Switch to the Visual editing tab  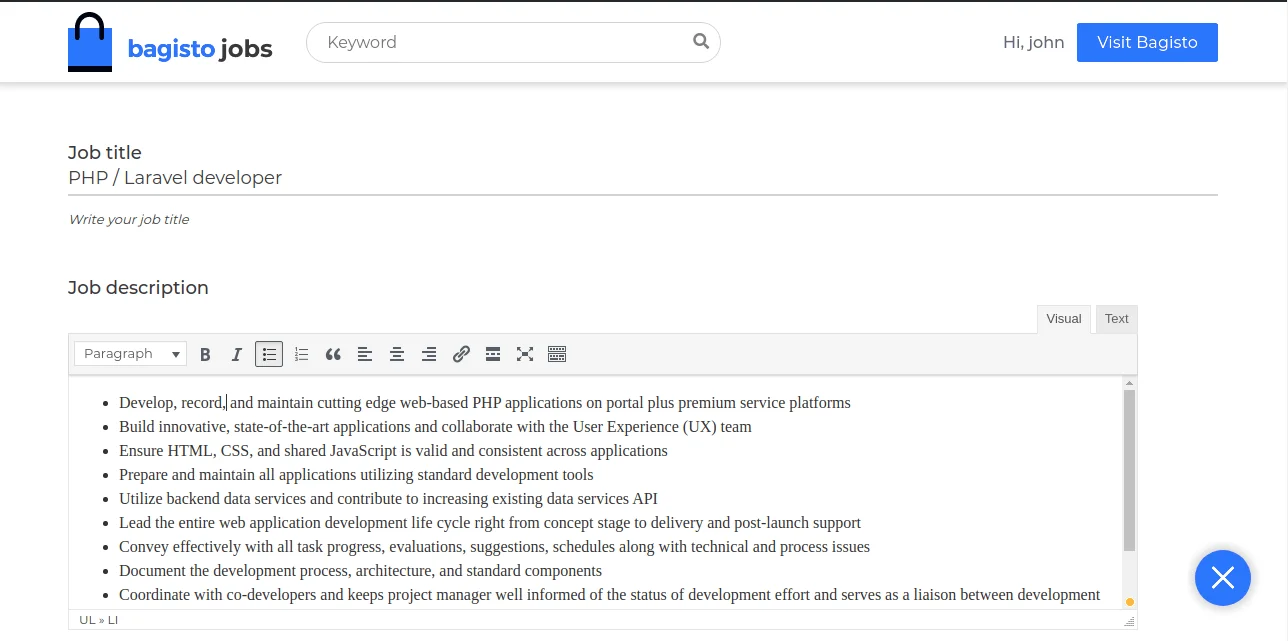click(x=1063, y=318)
